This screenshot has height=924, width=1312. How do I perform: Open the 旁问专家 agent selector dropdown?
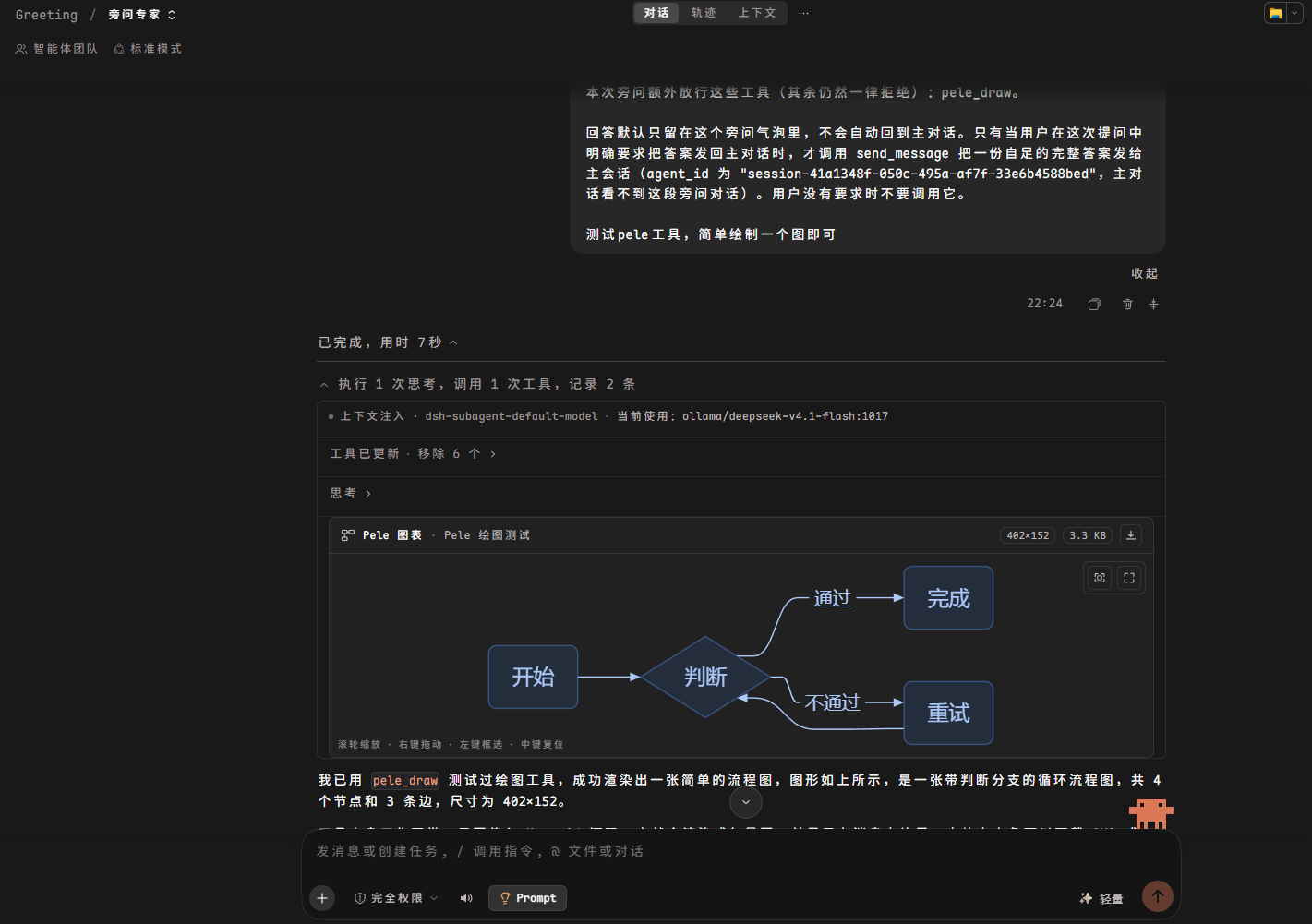tap(142, 15)
